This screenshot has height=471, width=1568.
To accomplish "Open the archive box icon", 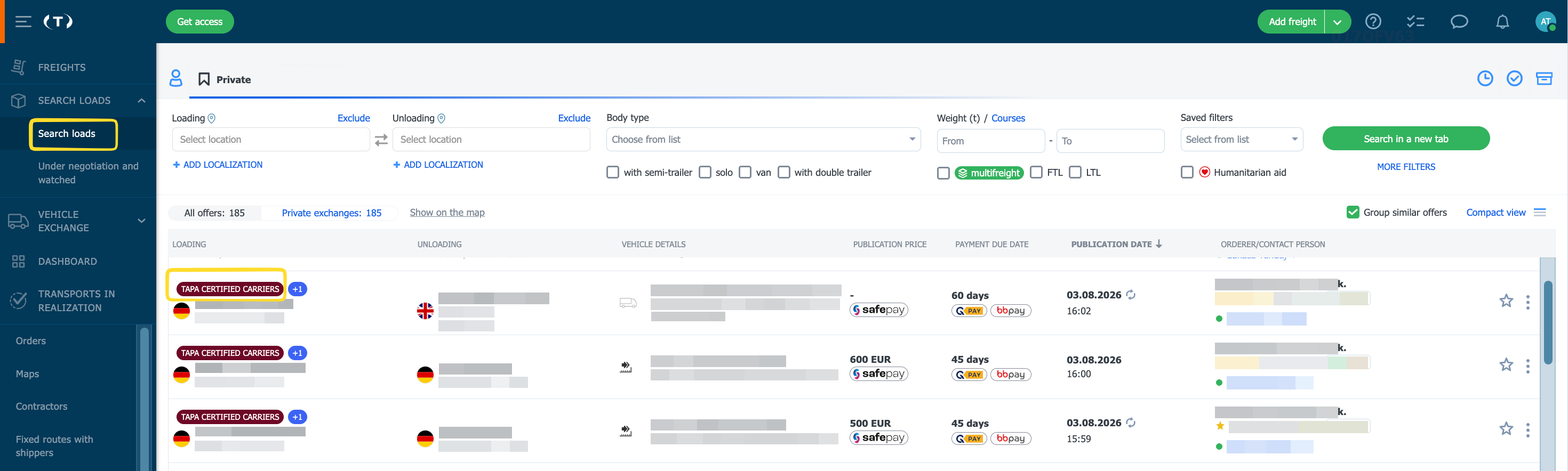I will pyautogui.click(x=1543, y=78).
